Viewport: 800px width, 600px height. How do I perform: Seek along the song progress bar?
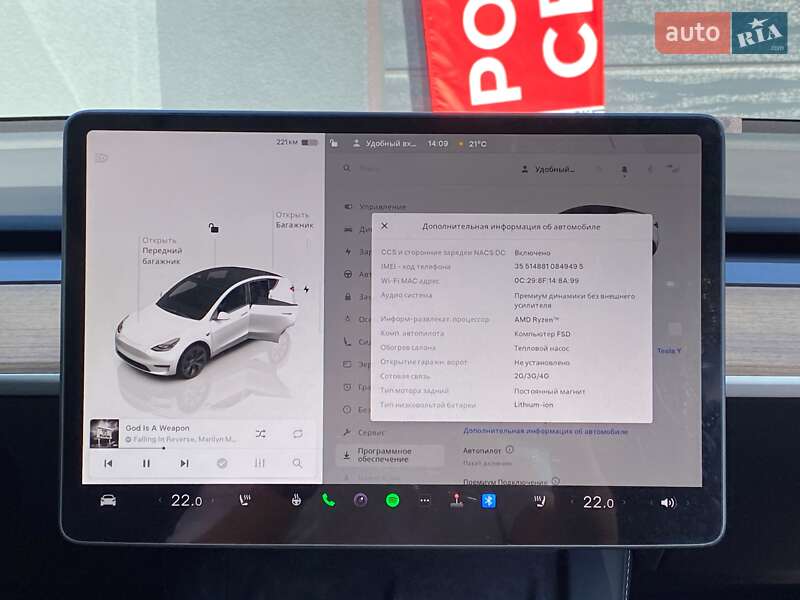click(x=202, y=448)
